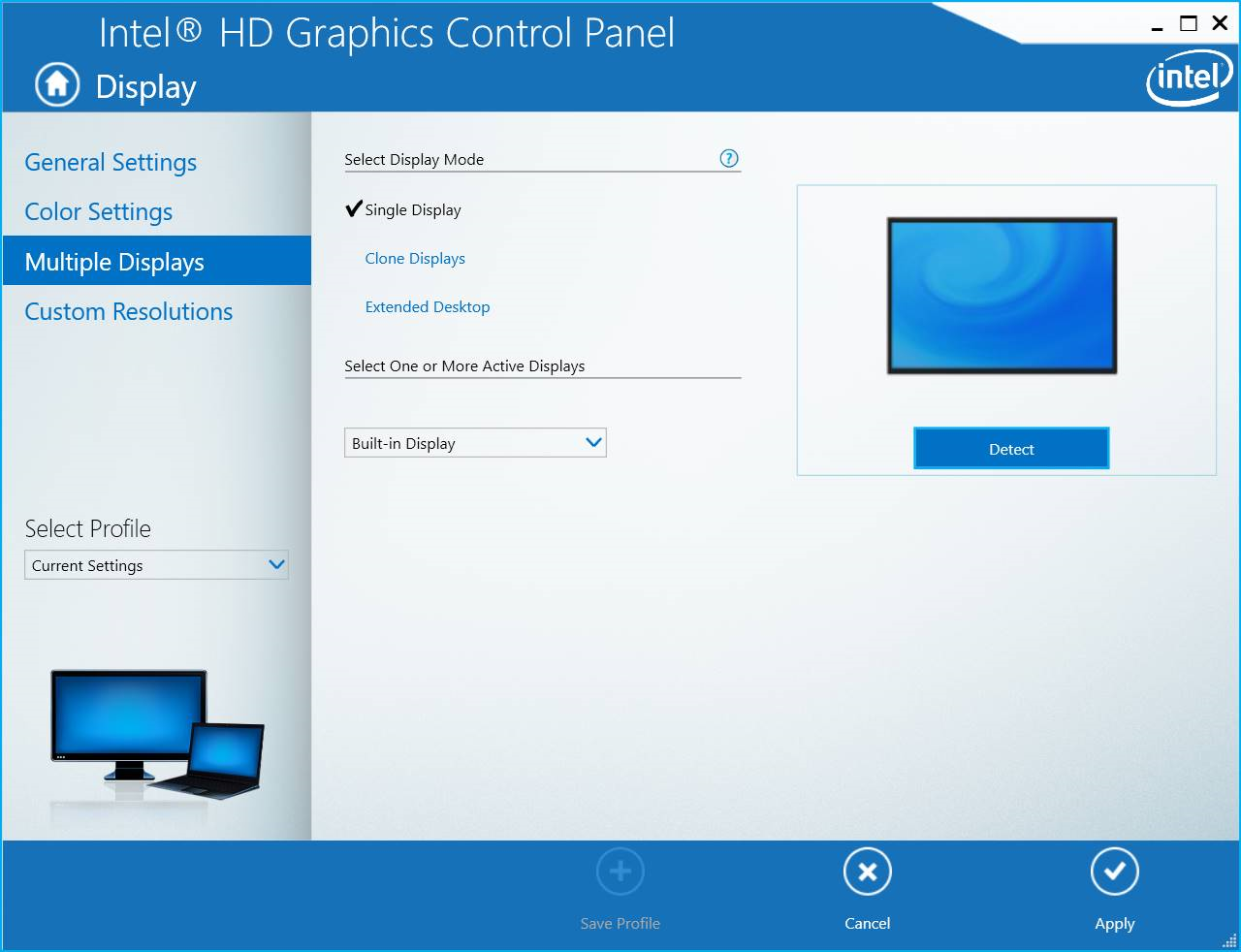
Task: Go to Color Settings
Action: click(99, 211)
